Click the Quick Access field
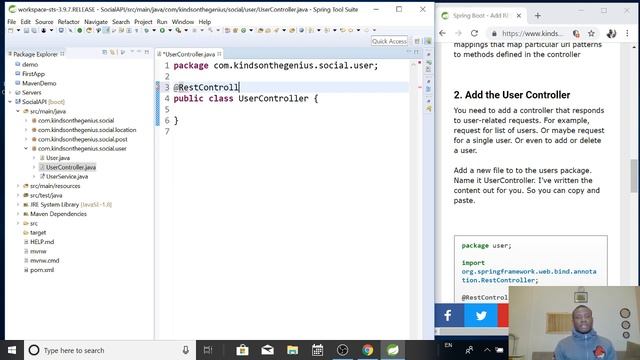 389,41
